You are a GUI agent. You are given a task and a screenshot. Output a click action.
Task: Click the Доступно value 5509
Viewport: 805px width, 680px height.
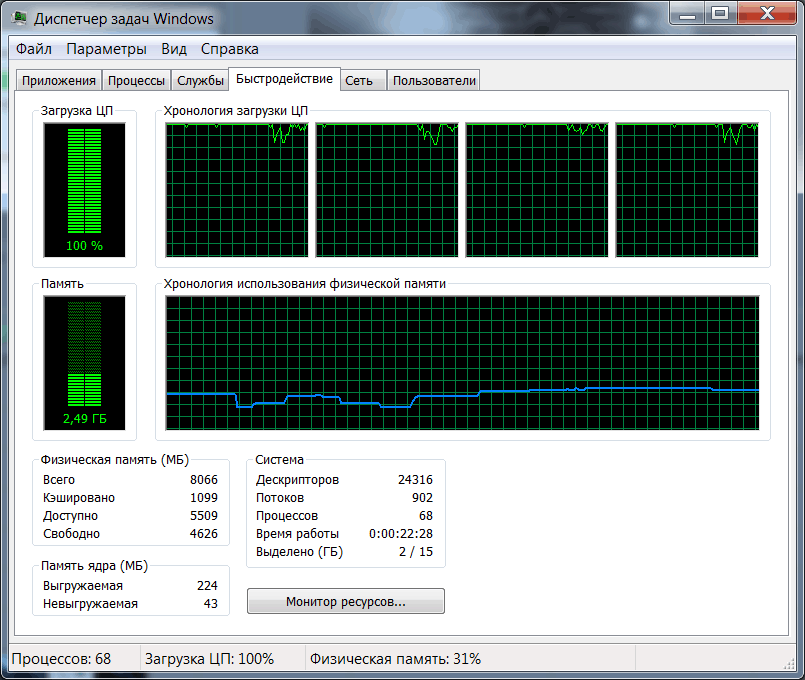204,516
